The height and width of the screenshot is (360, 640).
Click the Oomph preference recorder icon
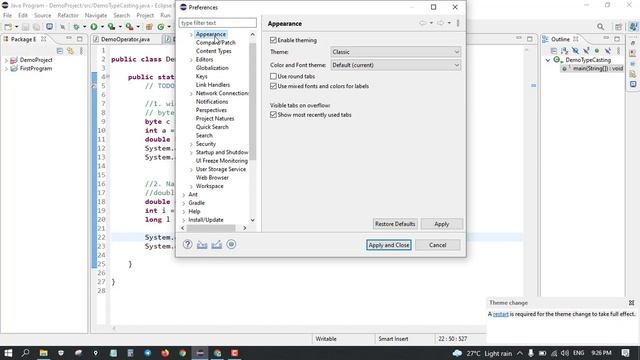click(231, 244)
